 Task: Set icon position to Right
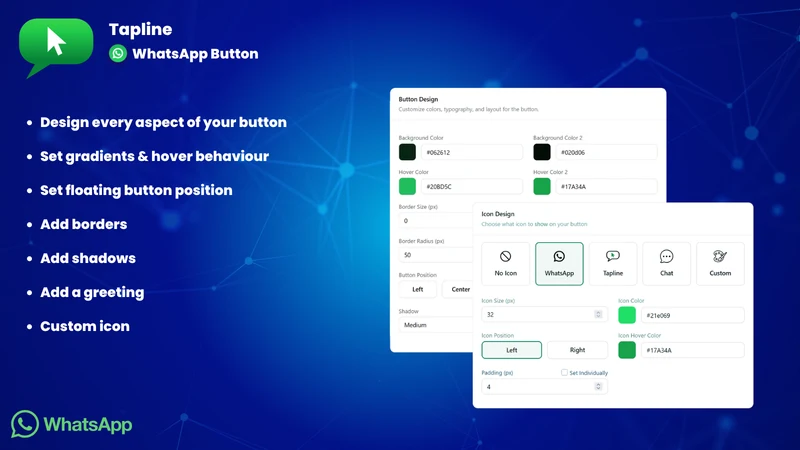tap(578, 350)
